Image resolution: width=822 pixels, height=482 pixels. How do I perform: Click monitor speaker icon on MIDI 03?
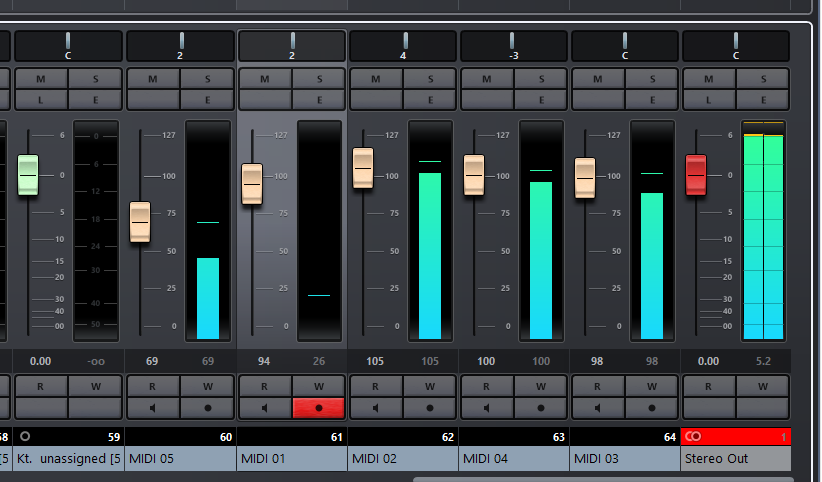(597, 407)
